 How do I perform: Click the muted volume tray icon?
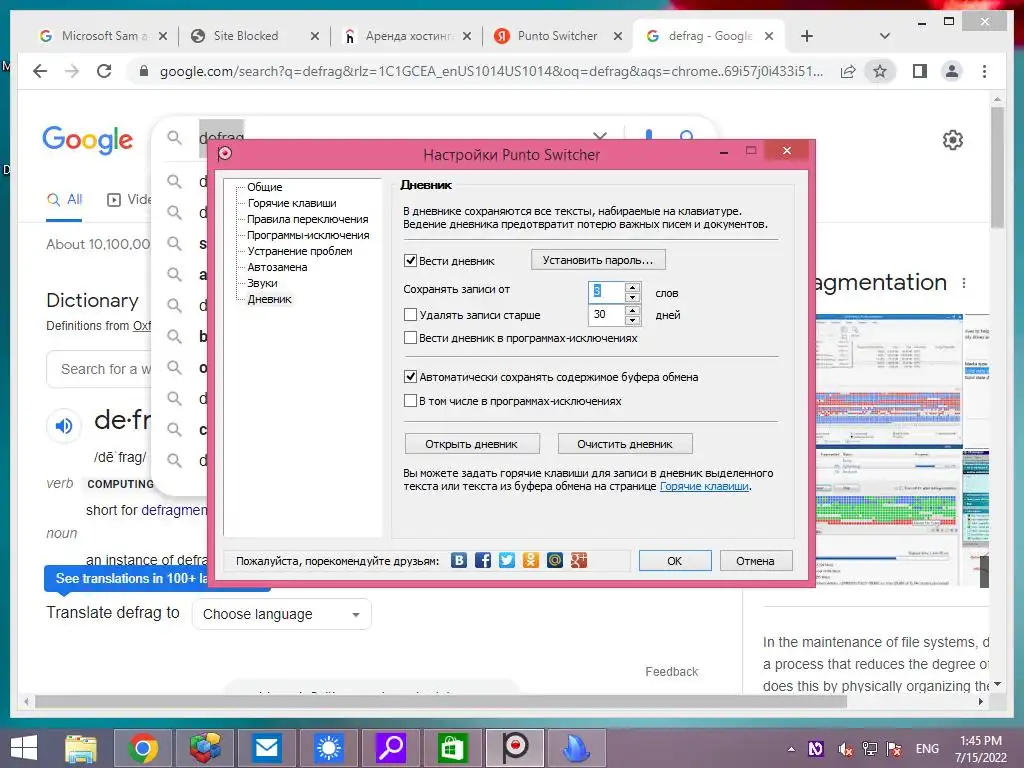[845, 749]
